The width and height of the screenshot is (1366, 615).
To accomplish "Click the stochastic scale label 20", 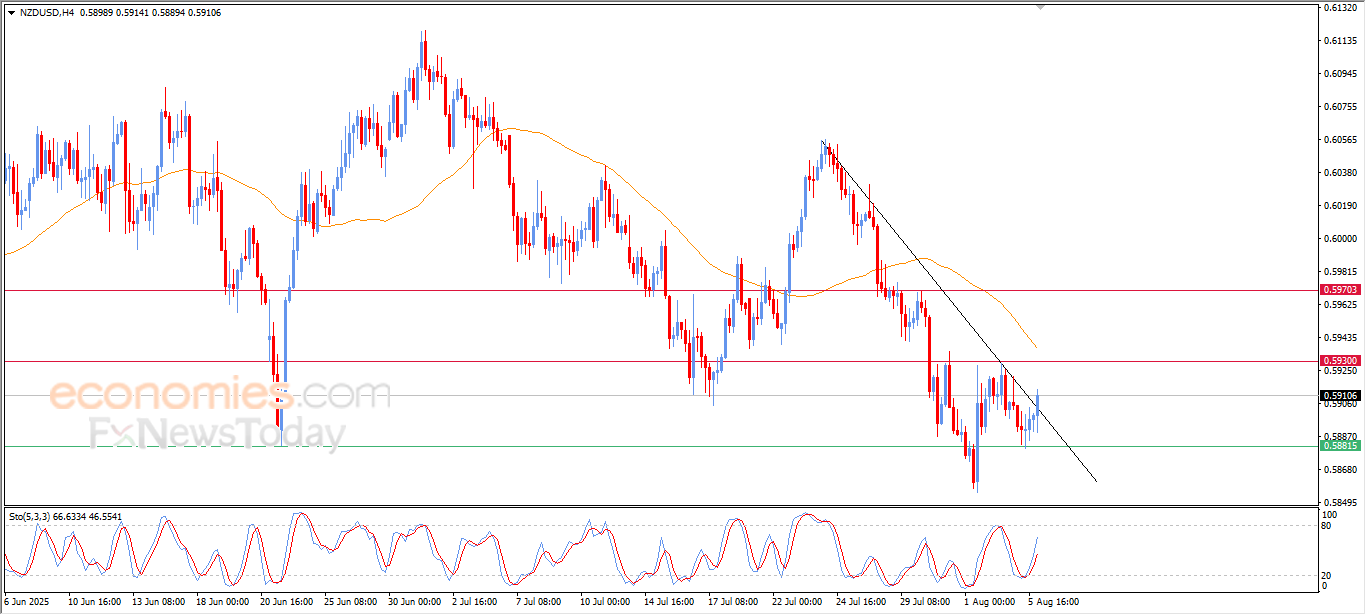I will pyautogui.click(x=1327, y=575).
